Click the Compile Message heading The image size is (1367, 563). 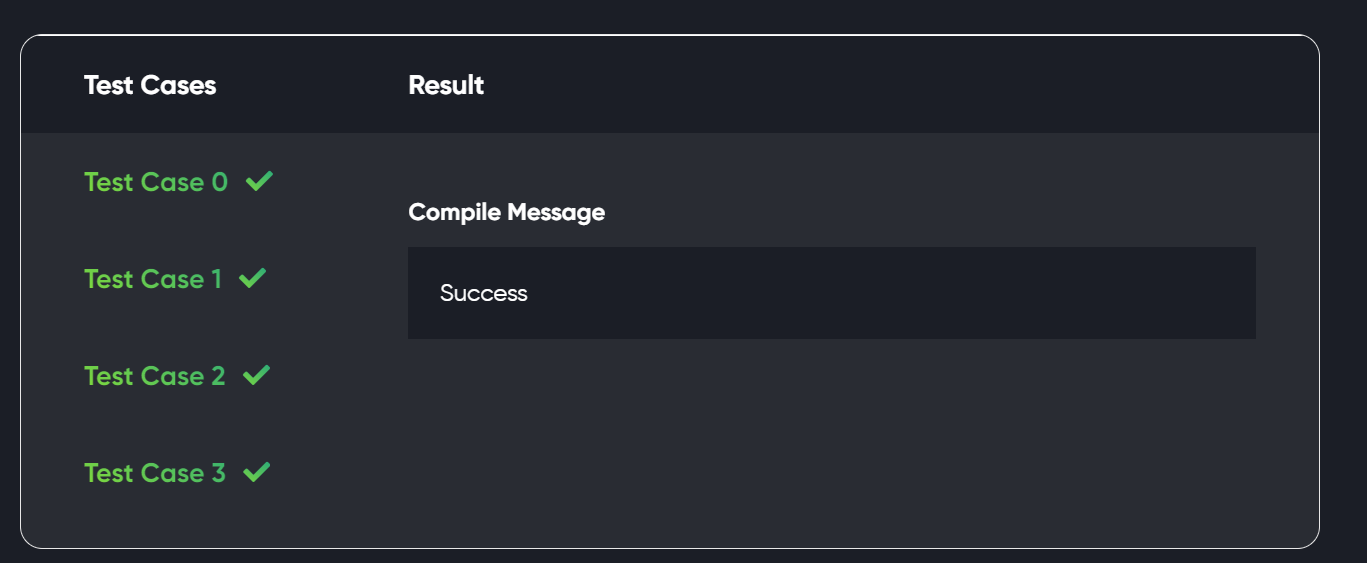(506, 213)
